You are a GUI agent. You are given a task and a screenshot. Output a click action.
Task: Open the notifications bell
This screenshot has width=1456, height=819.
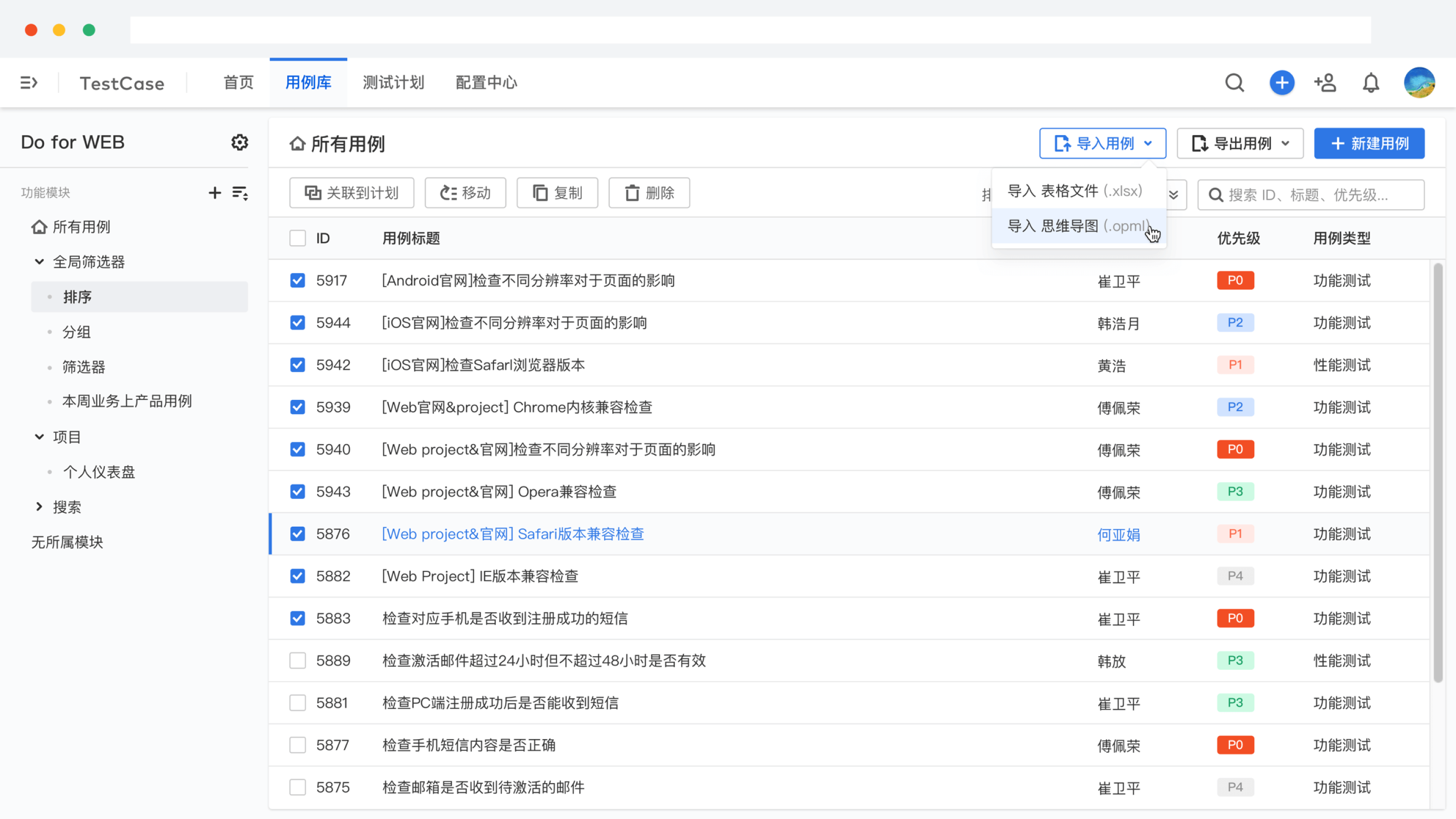[x=1371, y=83]
